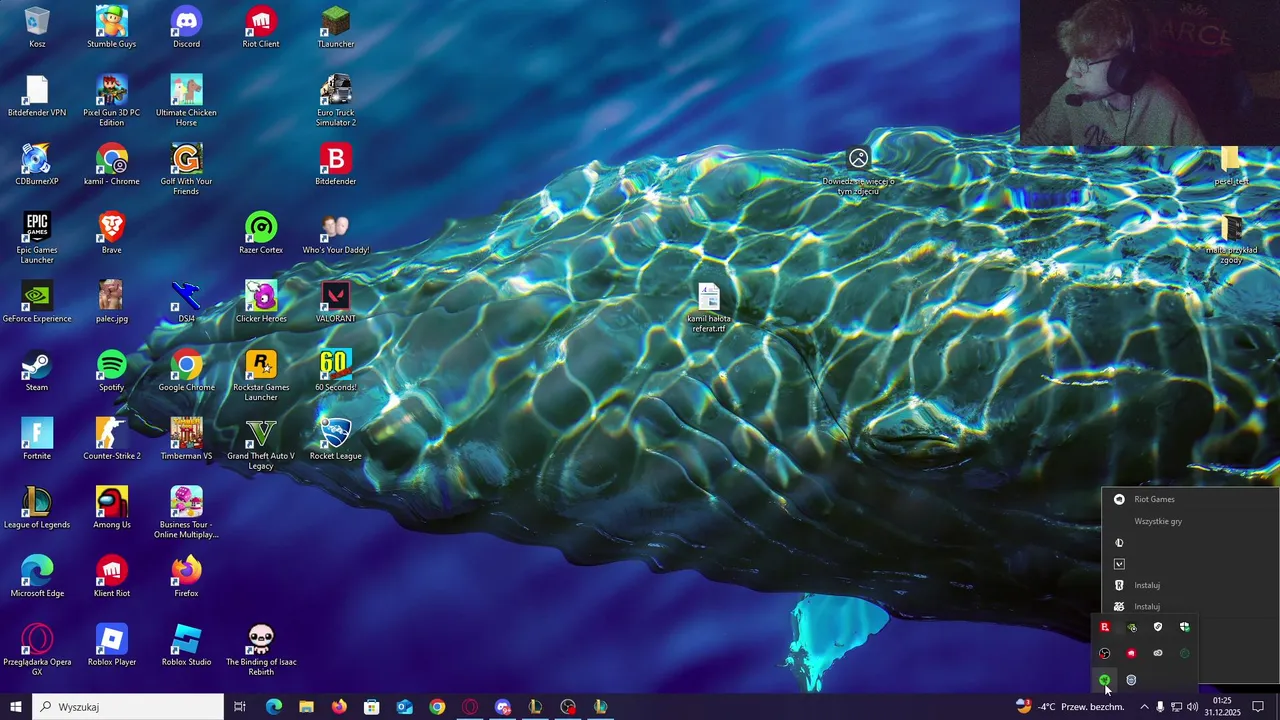Select the Rocket League desktop icon
The height and width of the screenshot is (720, 1280).
[x=335, y=439]
